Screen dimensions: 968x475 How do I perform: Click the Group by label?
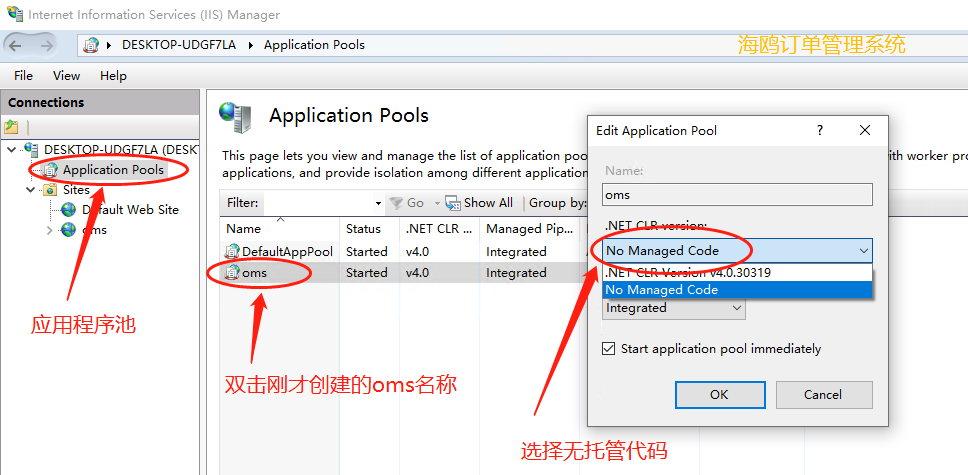[557, 203]
